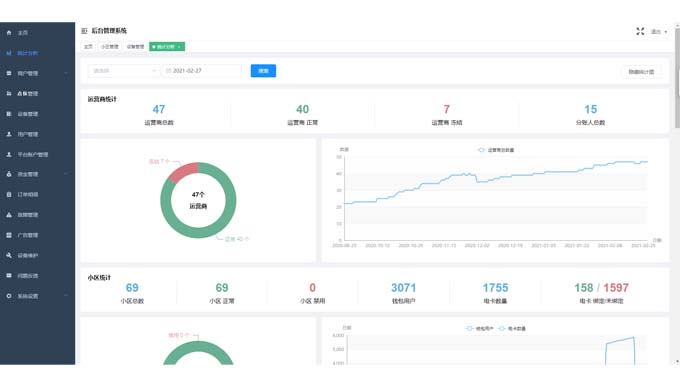680x383 pixels.
Task: Toggle the 电卡数量 legend series
Action: (x=512, y=328)
